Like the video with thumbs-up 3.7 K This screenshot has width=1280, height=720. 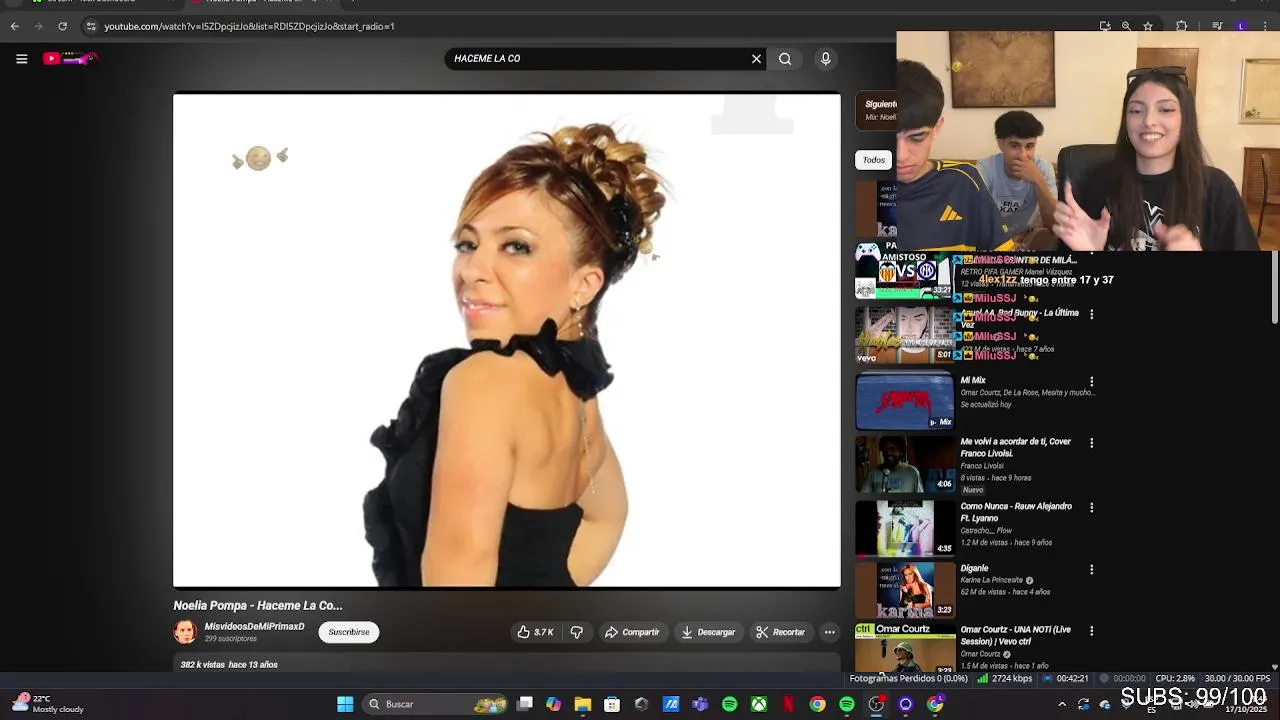(x=535, y=632)
